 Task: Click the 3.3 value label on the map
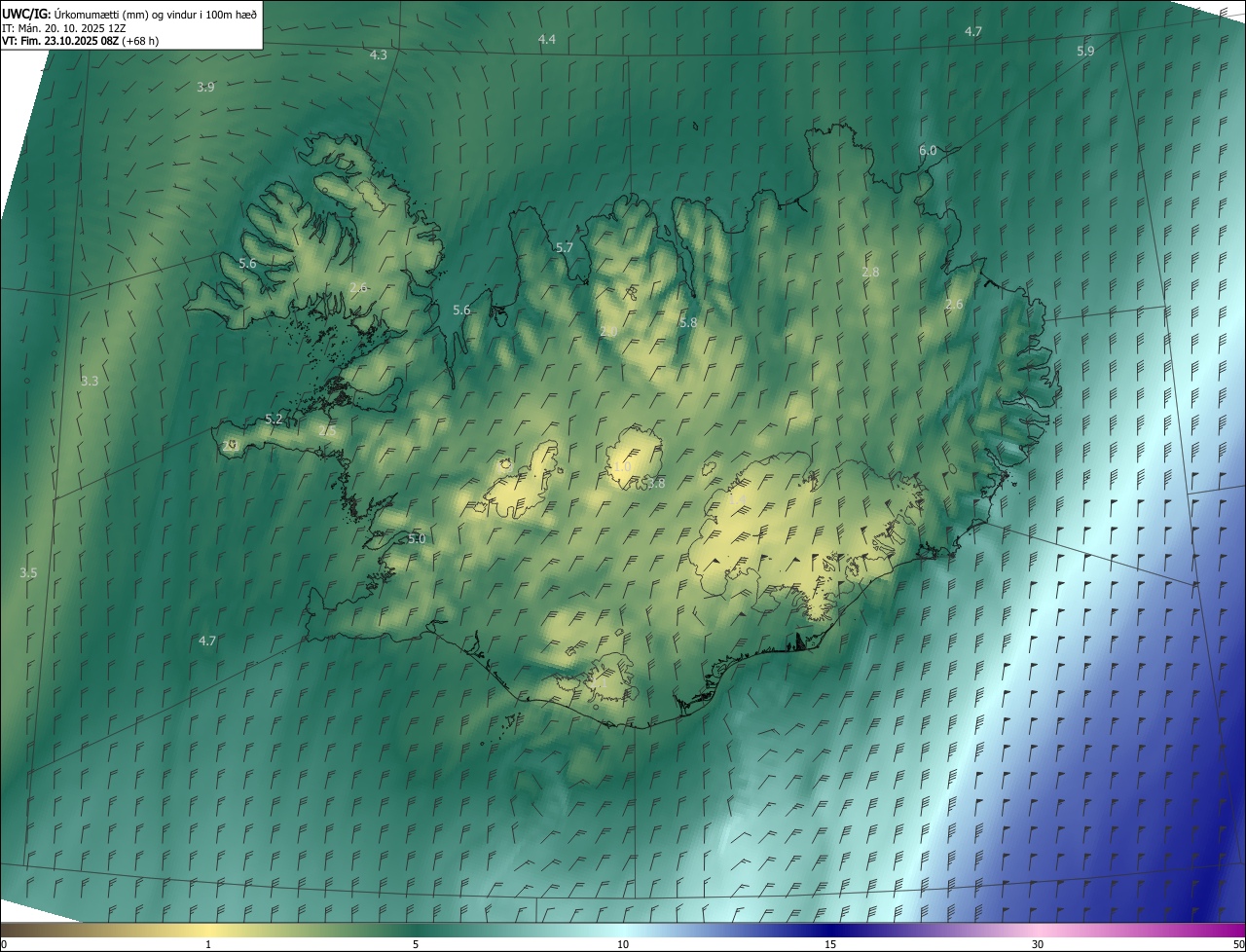[x=90, y=381]
